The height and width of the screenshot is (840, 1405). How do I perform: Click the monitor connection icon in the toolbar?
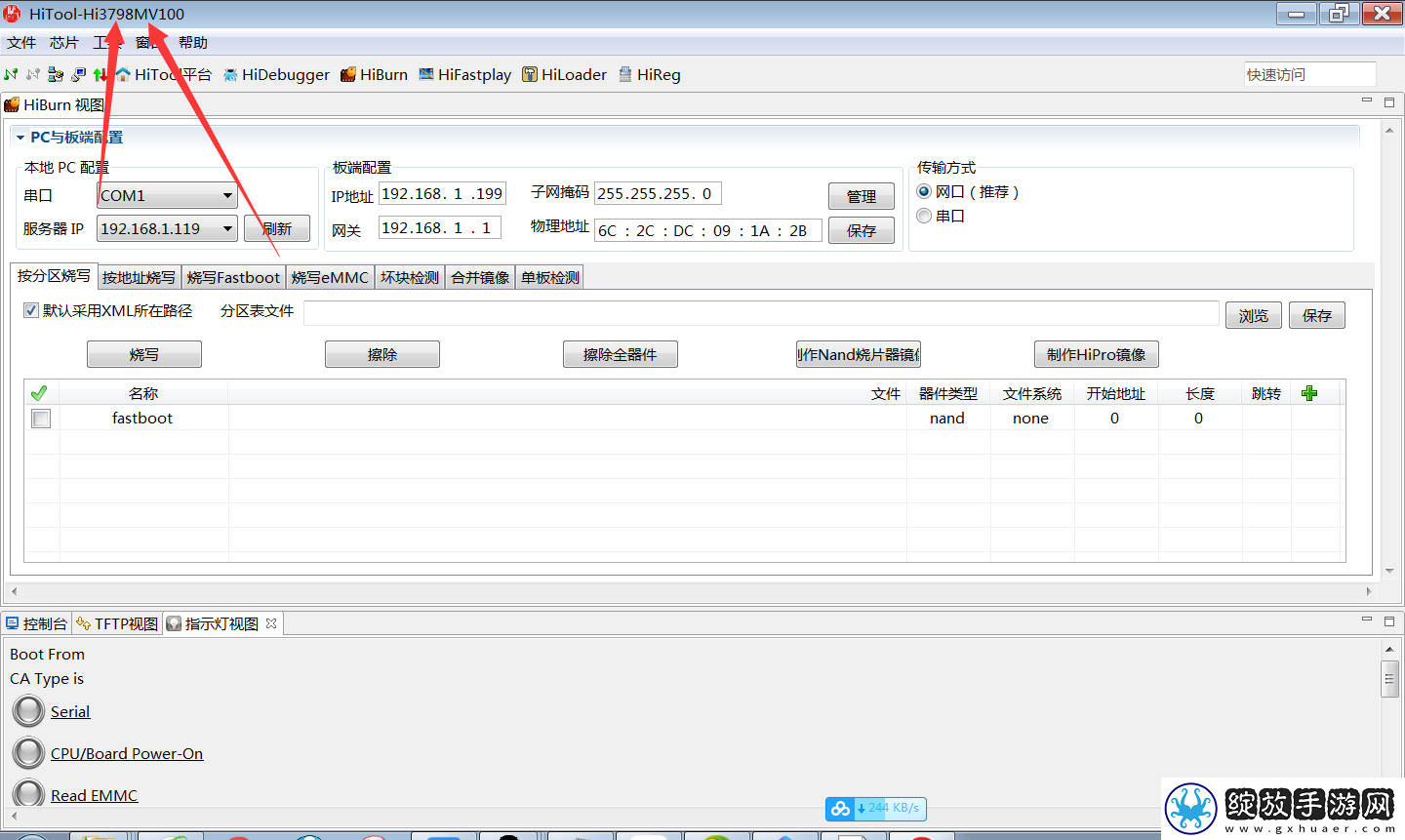[x=78, y=74]
